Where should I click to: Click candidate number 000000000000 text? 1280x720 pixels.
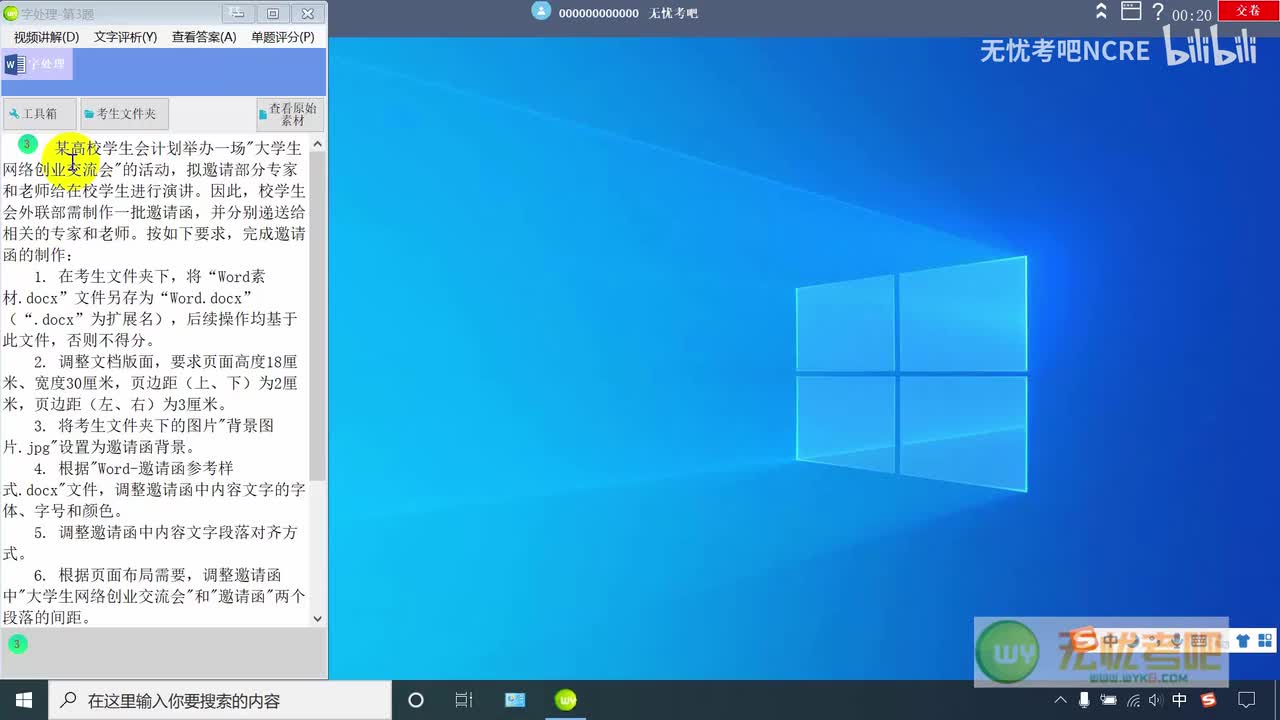(598, 13)
